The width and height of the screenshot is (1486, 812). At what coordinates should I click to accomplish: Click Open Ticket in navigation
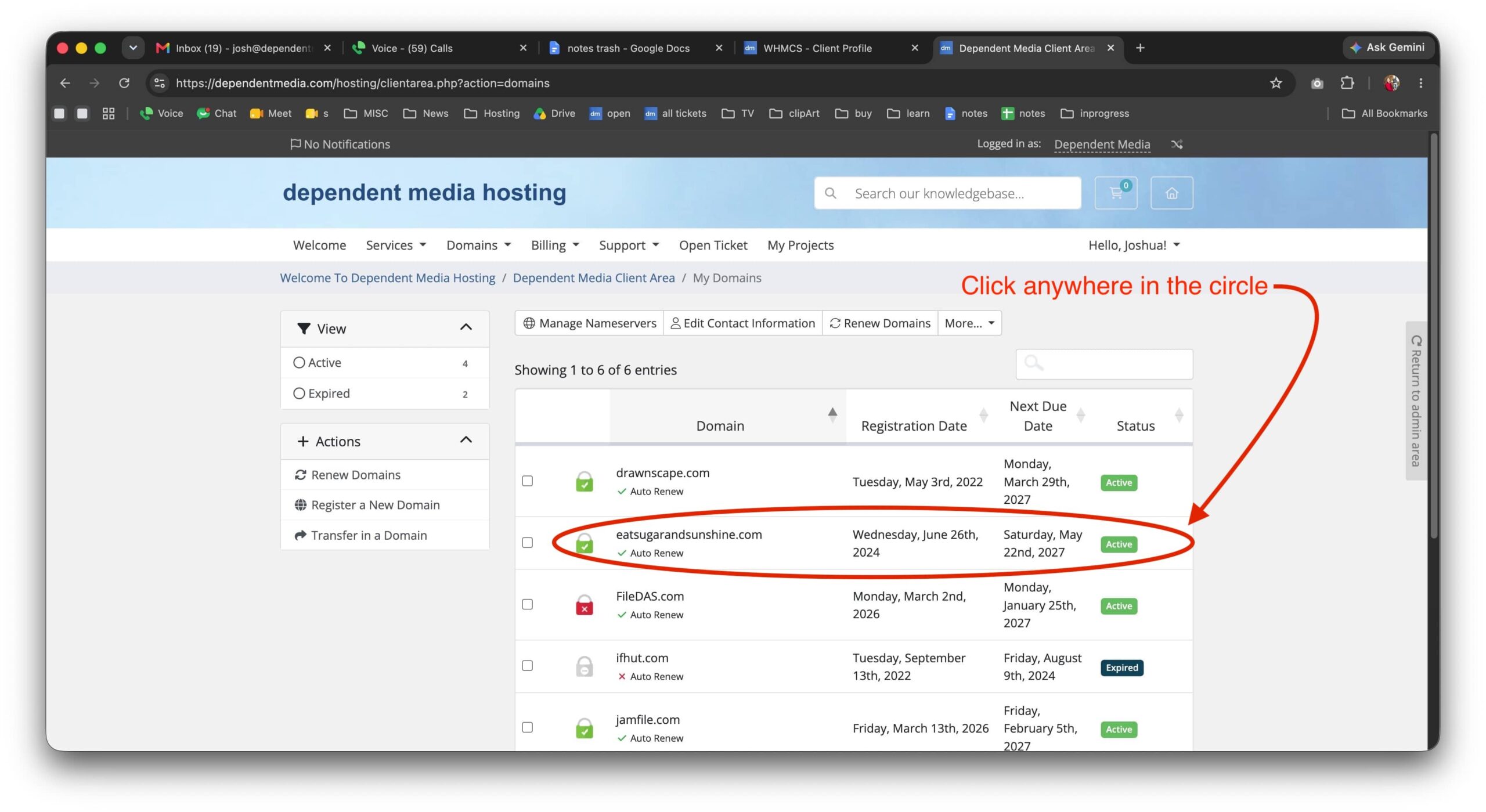point(713,245)
